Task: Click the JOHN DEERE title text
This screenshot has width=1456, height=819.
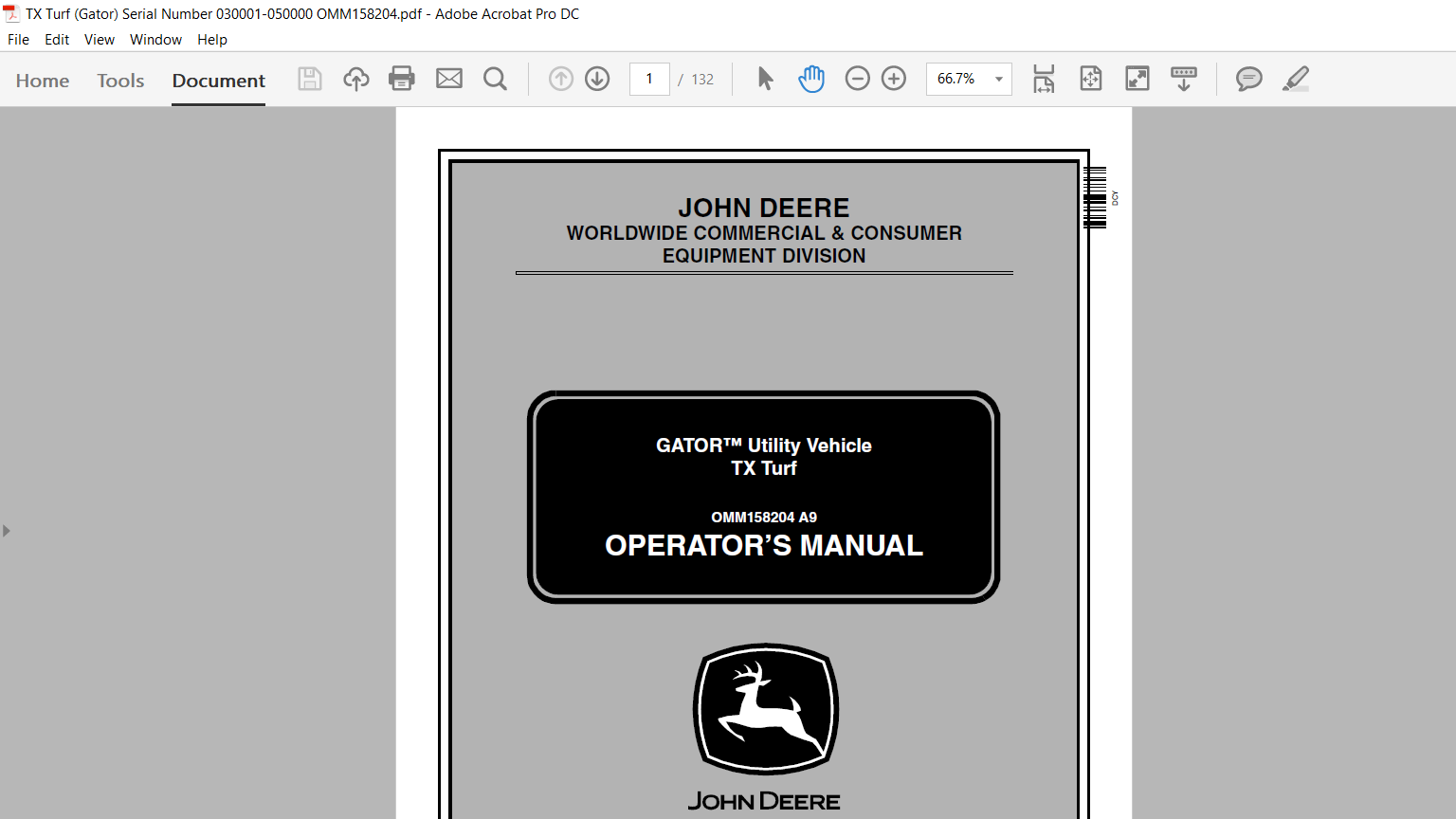Action: pos(764,208)
